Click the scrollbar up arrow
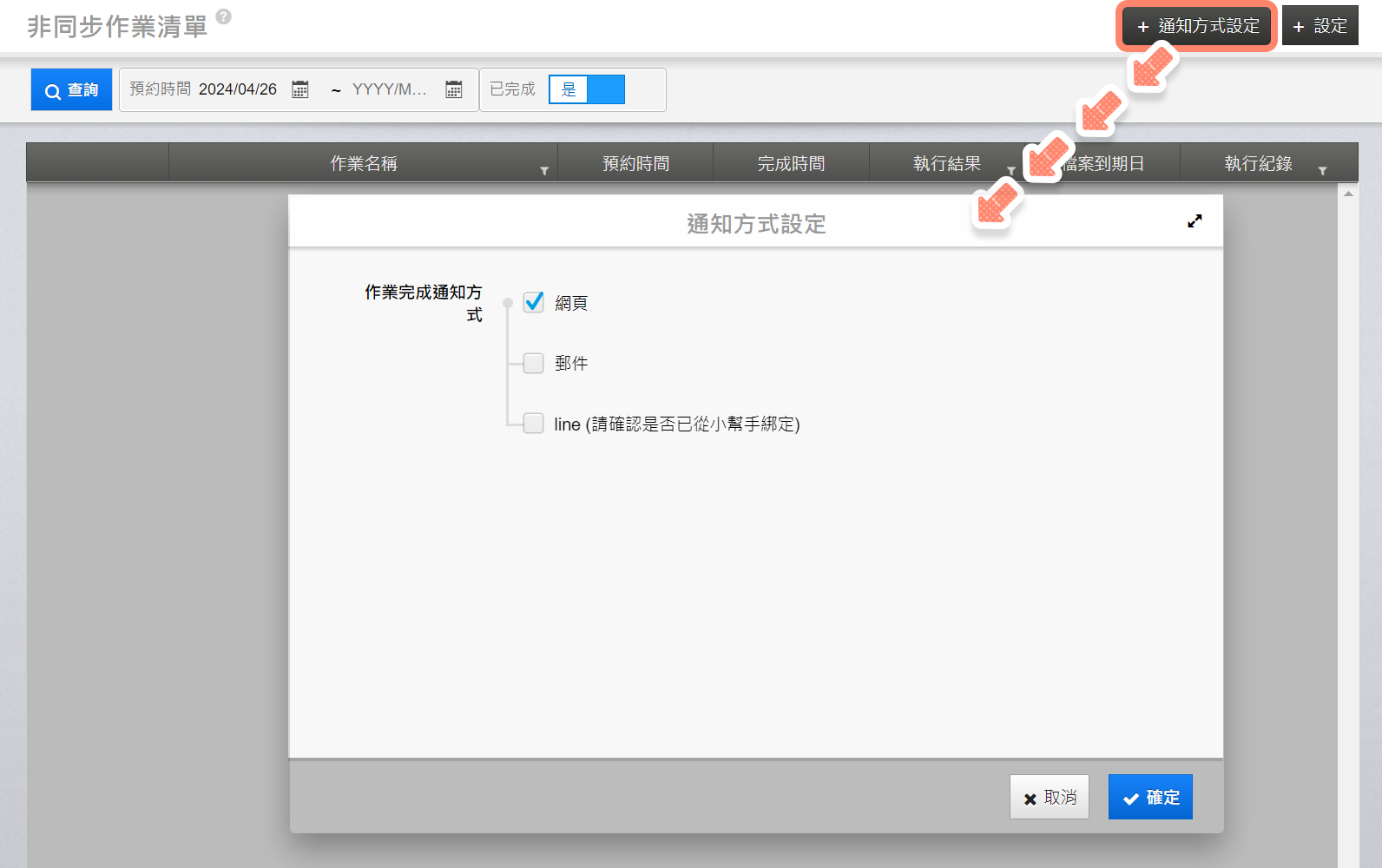This screenshot has width=1382, height=868. click(1348, 194)
